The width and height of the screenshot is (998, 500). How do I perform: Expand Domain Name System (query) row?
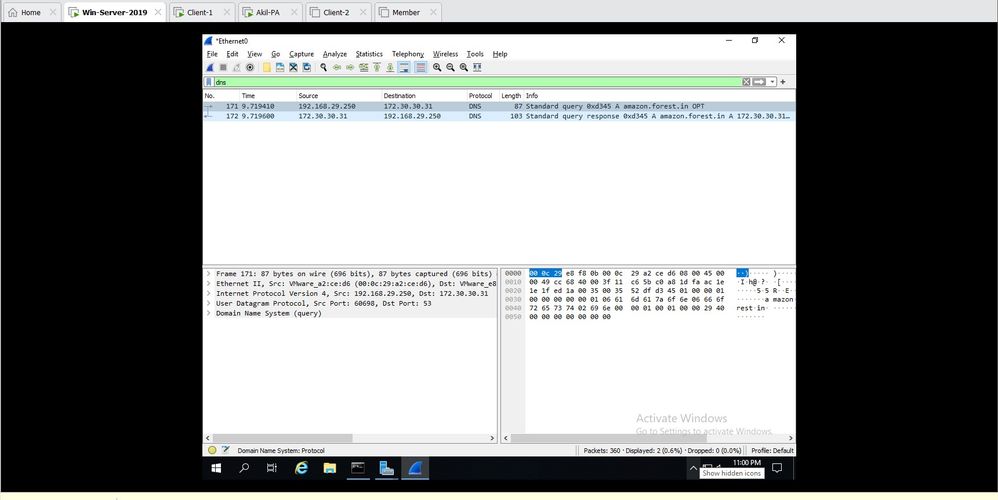point(208,314)
